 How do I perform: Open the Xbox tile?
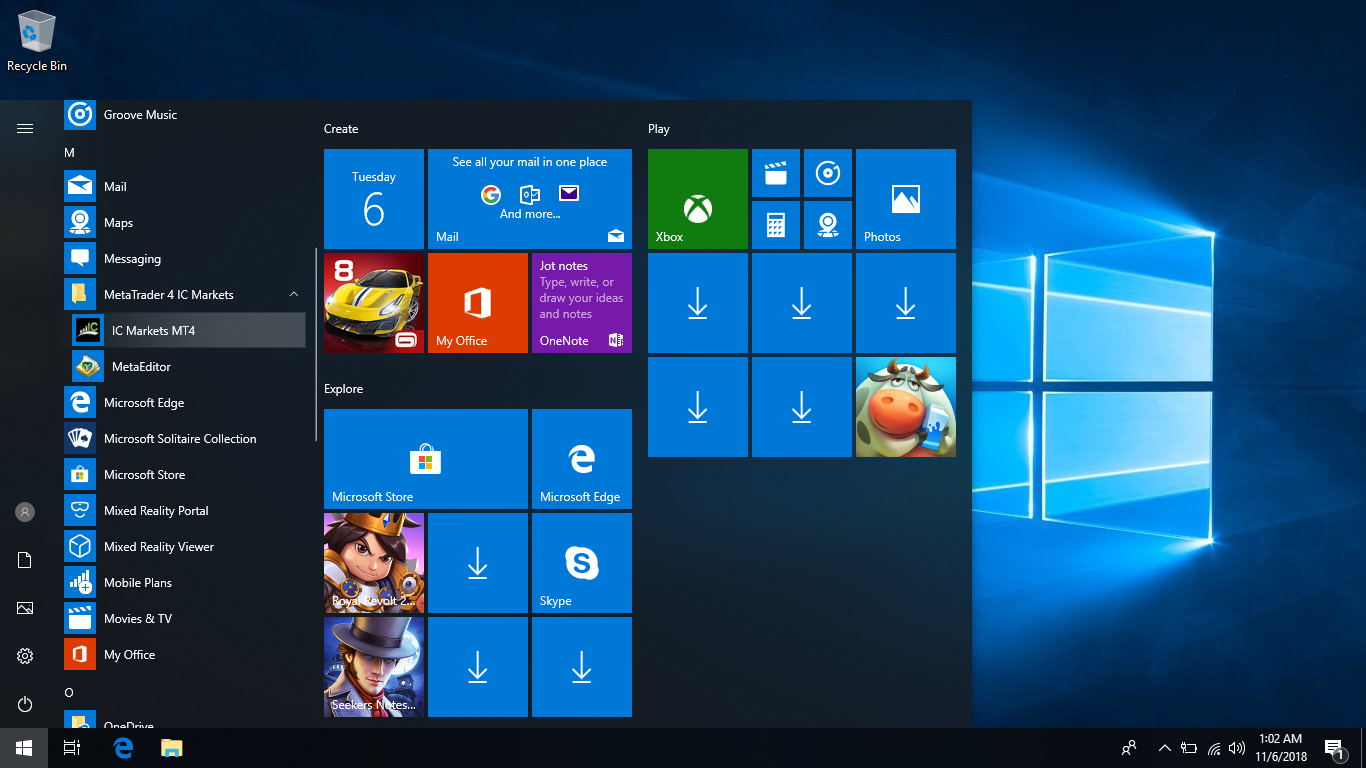coord(698,199)
